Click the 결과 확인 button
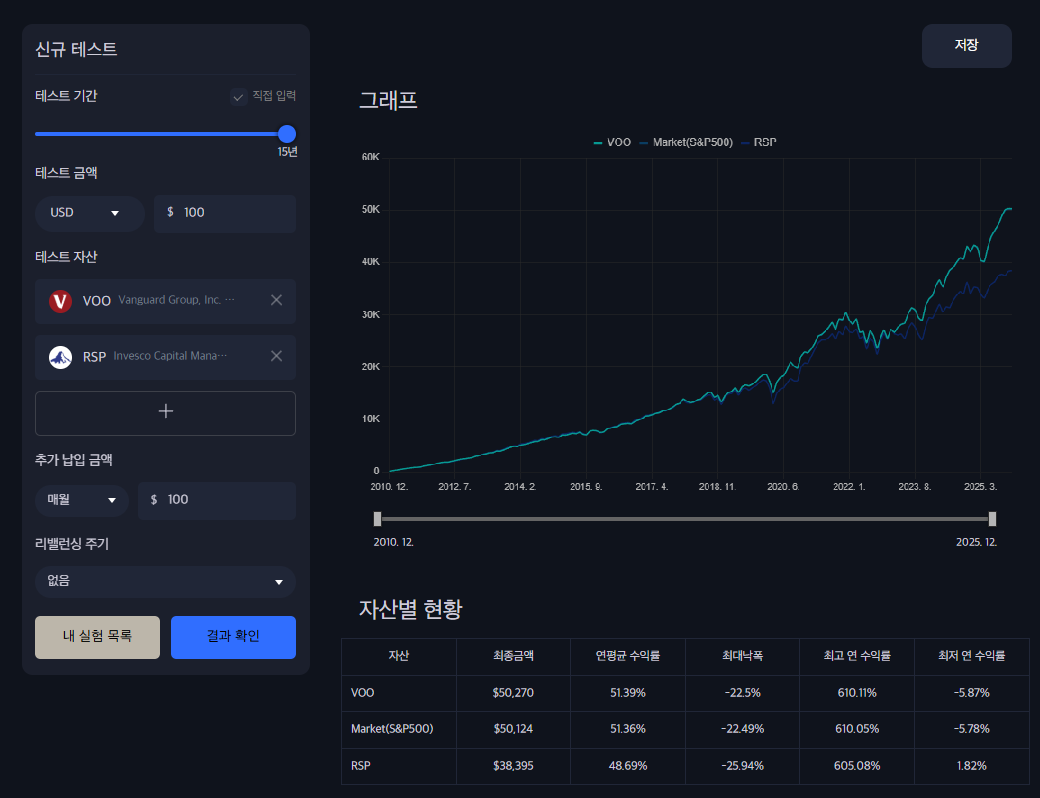Image resolution: width=1040 pixels, height=798 pixels. coord(233,637)
